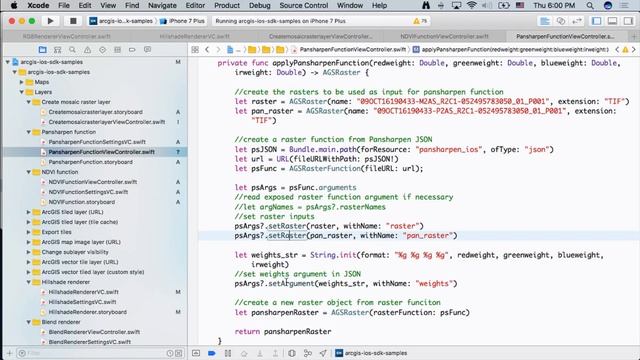Collapse the Pansharpen function group

tap(29, 132)
